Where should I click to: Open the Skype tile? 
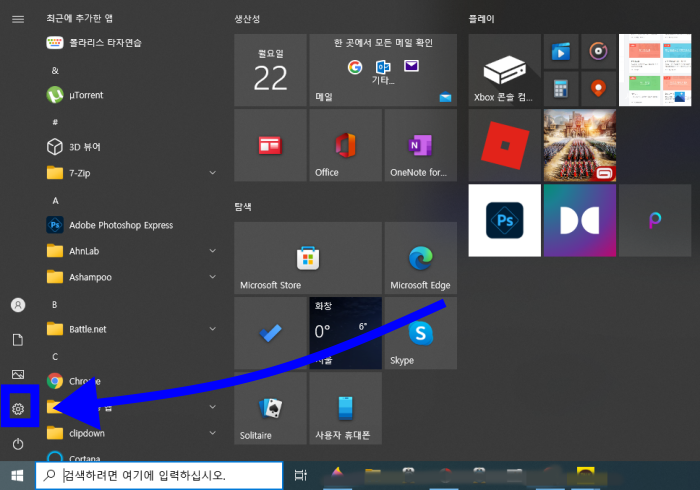(x=421, y=333)
